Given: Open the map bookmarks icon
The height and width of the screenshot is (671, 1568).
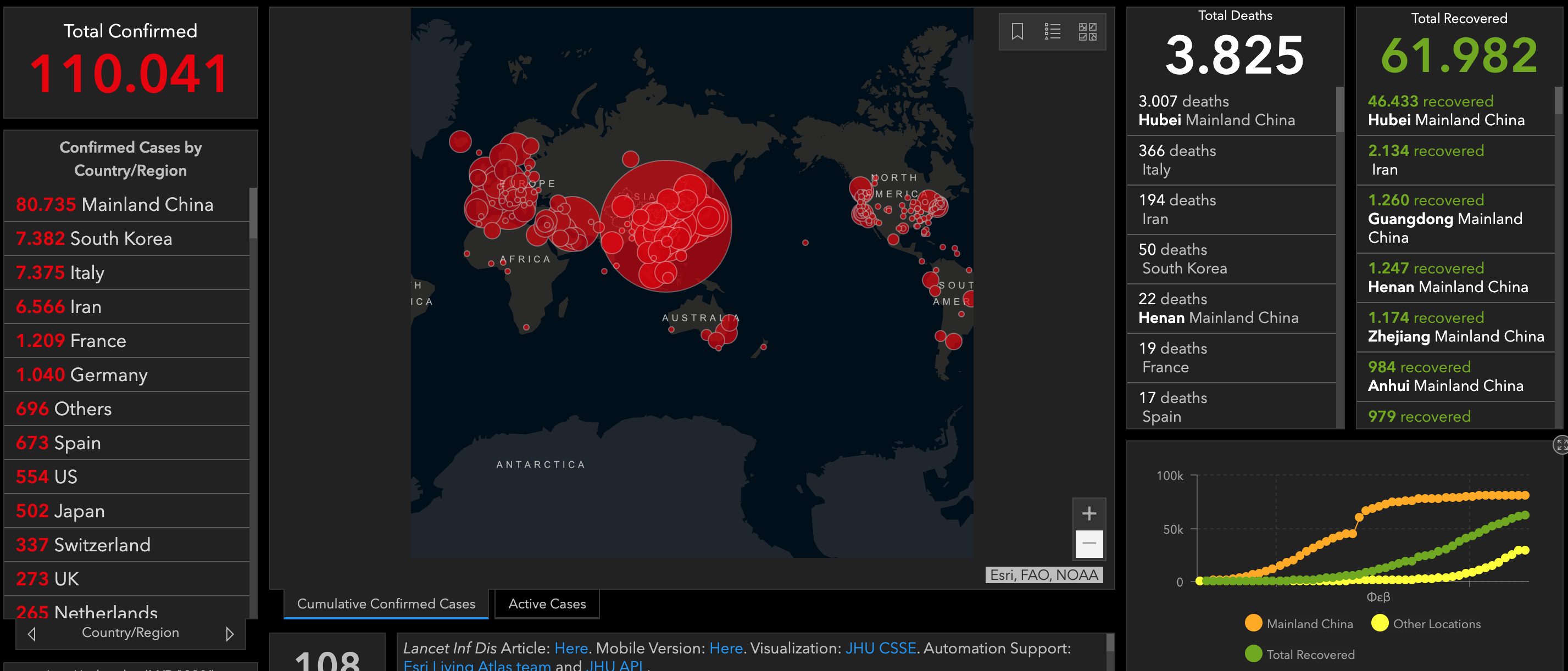Looking at the screenshot, I should click(x=1016, y=32).
